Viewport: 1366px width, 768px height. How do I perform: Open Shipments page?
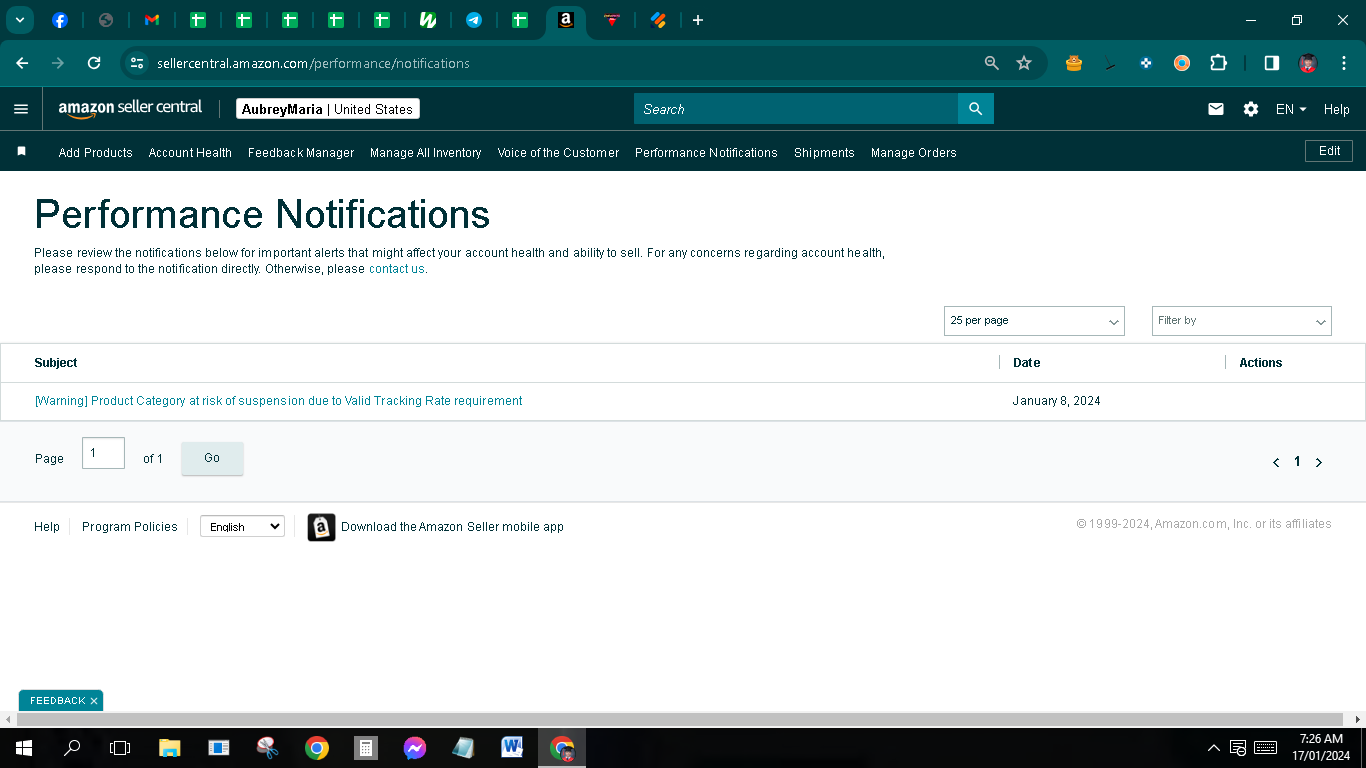click(x=824, y=153)
